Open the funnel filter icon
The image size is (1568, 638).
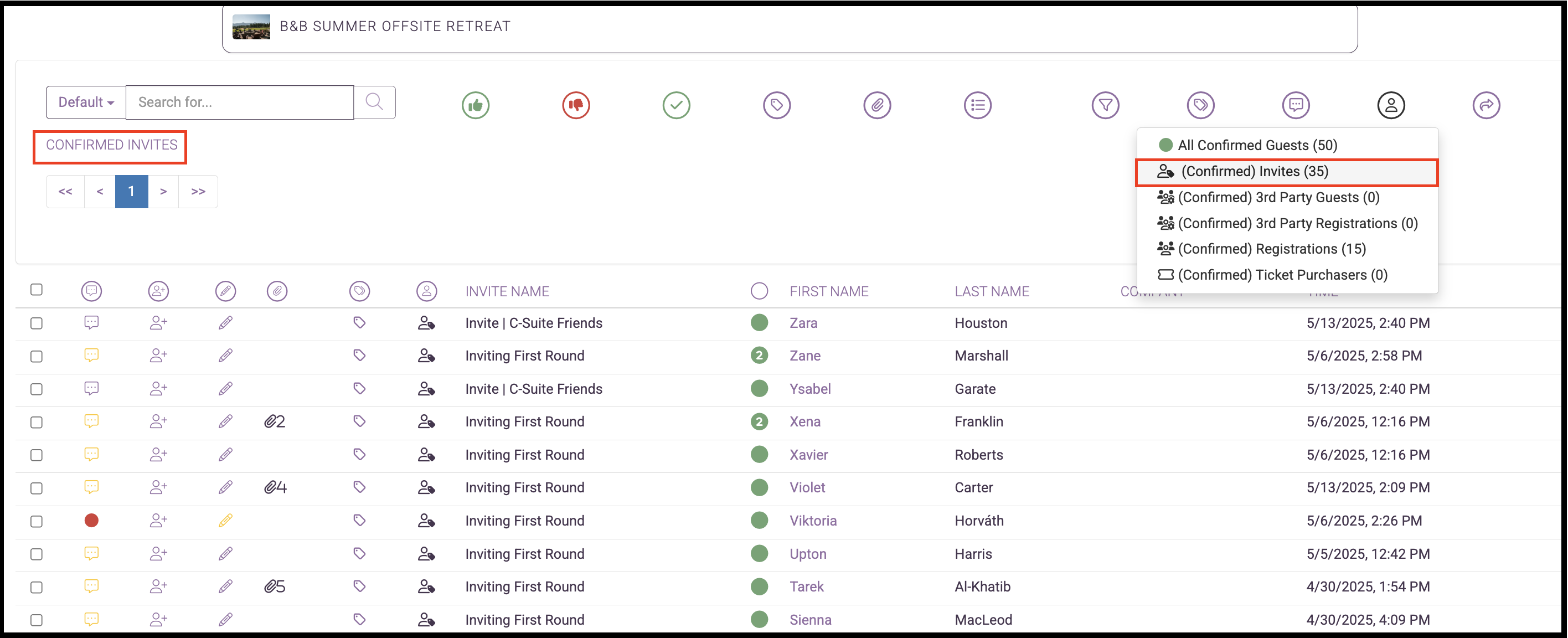click(x=1105, y=105)
